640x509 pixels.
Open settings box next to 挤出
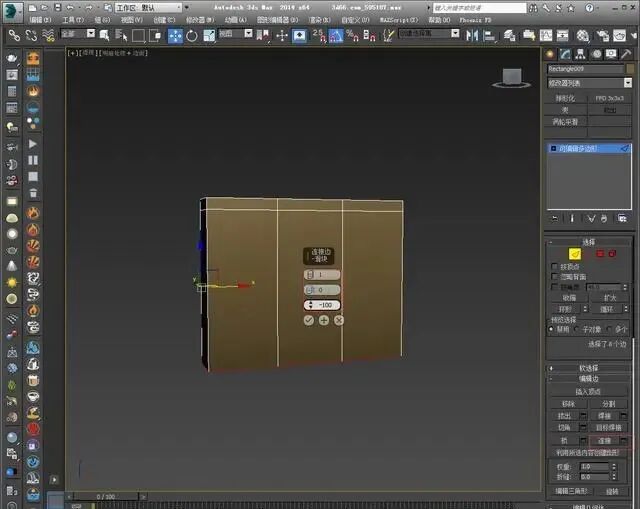coord(583,416)
